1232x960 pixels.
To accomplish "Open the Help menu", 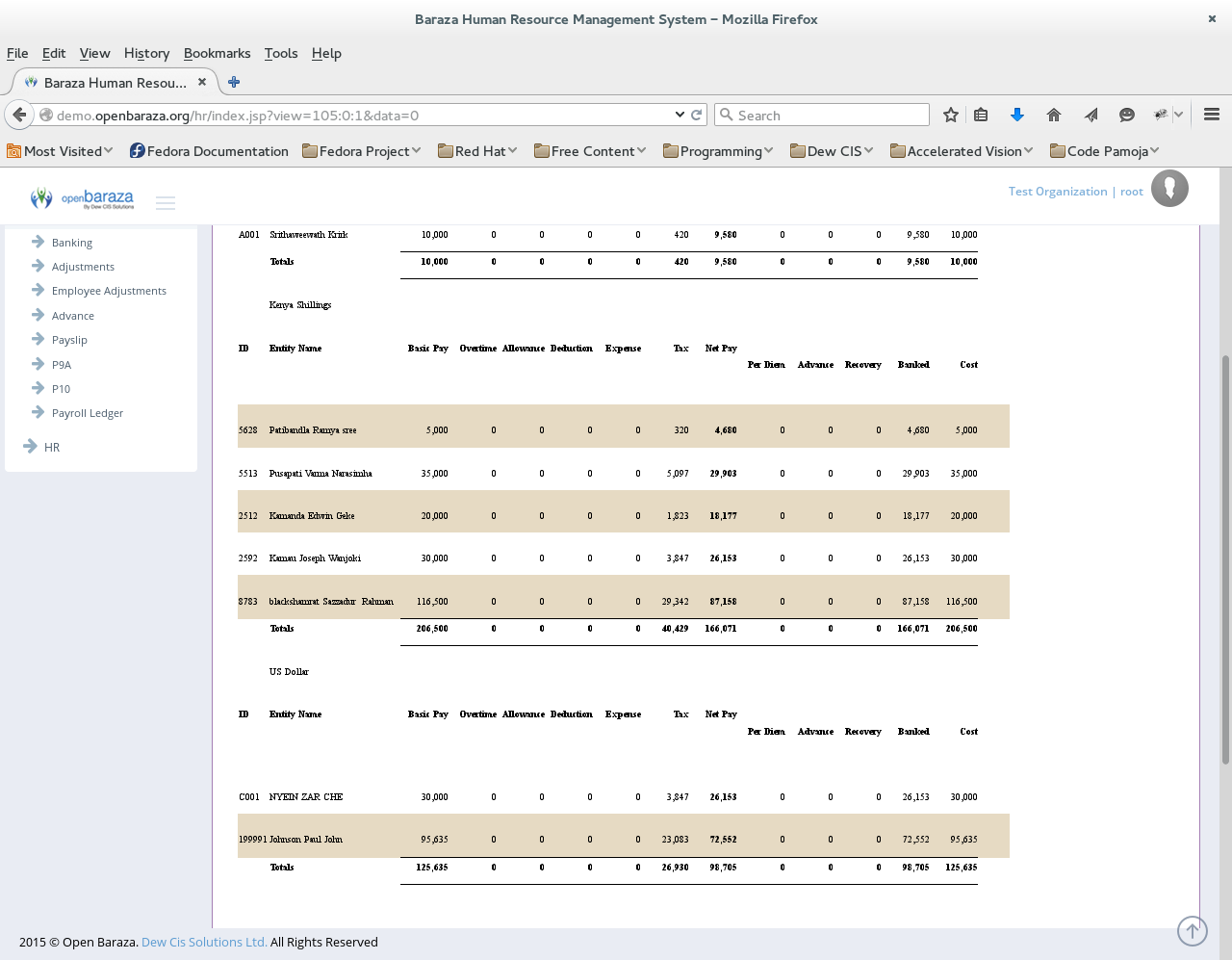I will 326,53.
